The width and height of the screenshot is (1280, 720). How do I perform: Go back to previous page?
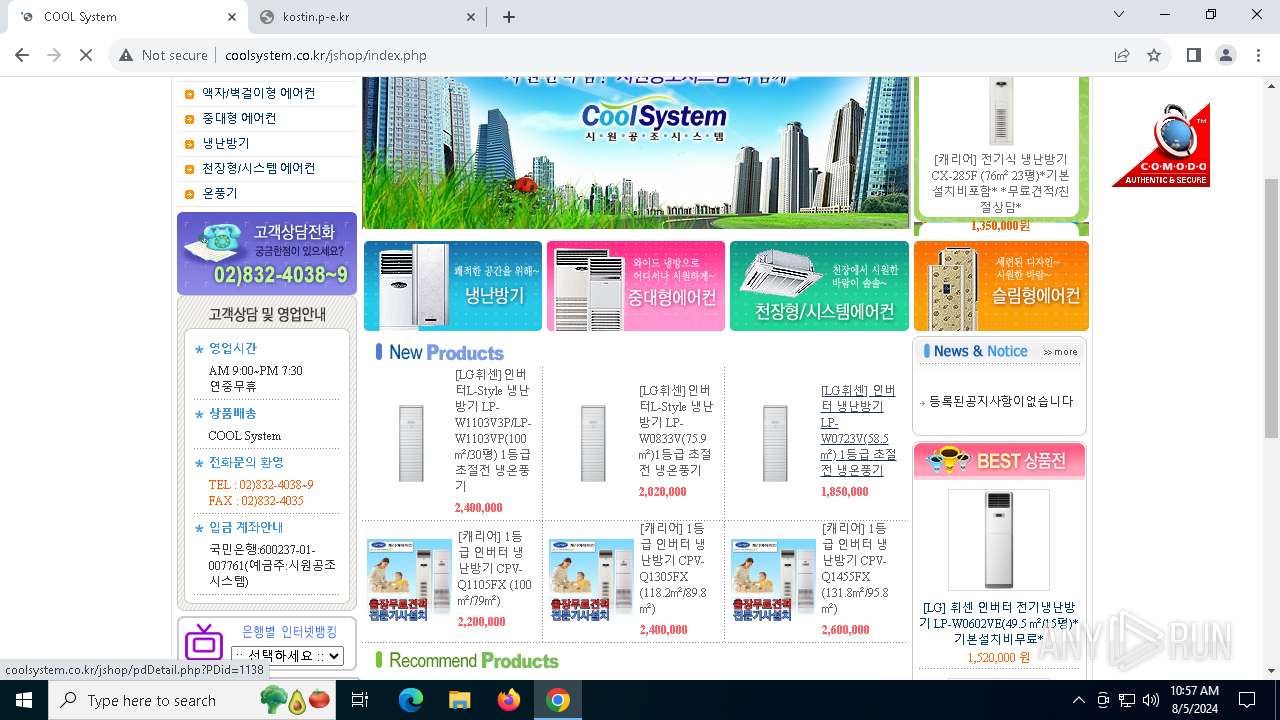coord(22,55)
